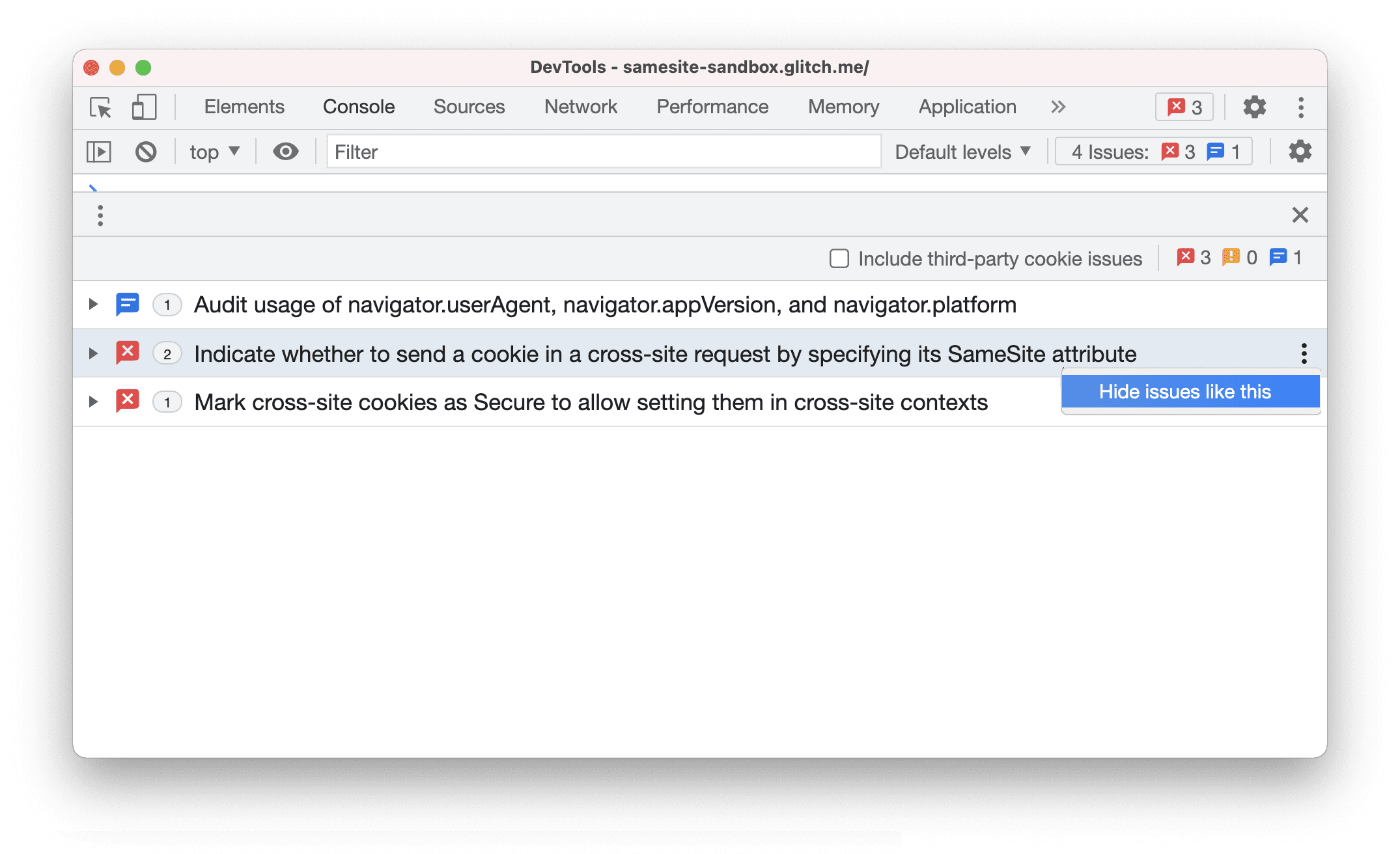Toggle the inspect element icon
Screen dimensions: 1400x854
100,107
